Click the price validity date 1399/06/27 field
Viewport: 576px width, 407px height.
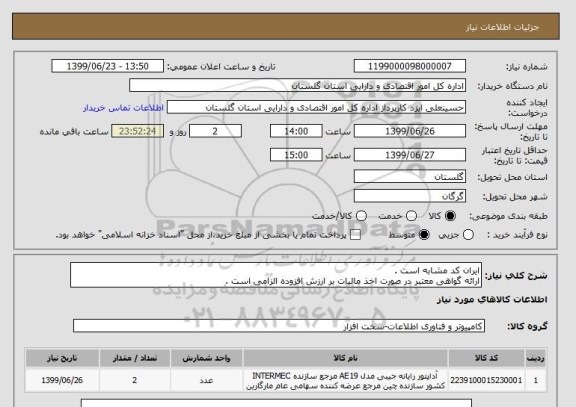[x=410, y=155]
